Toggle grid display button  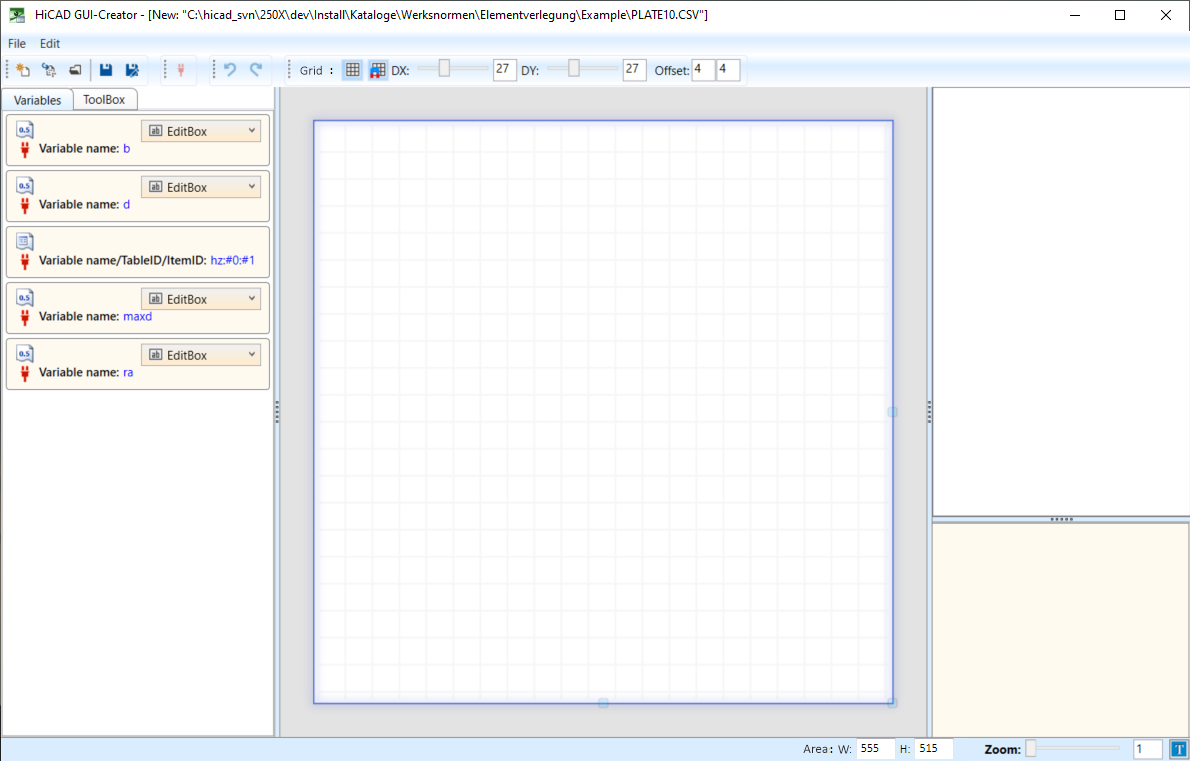pos(352,70)
